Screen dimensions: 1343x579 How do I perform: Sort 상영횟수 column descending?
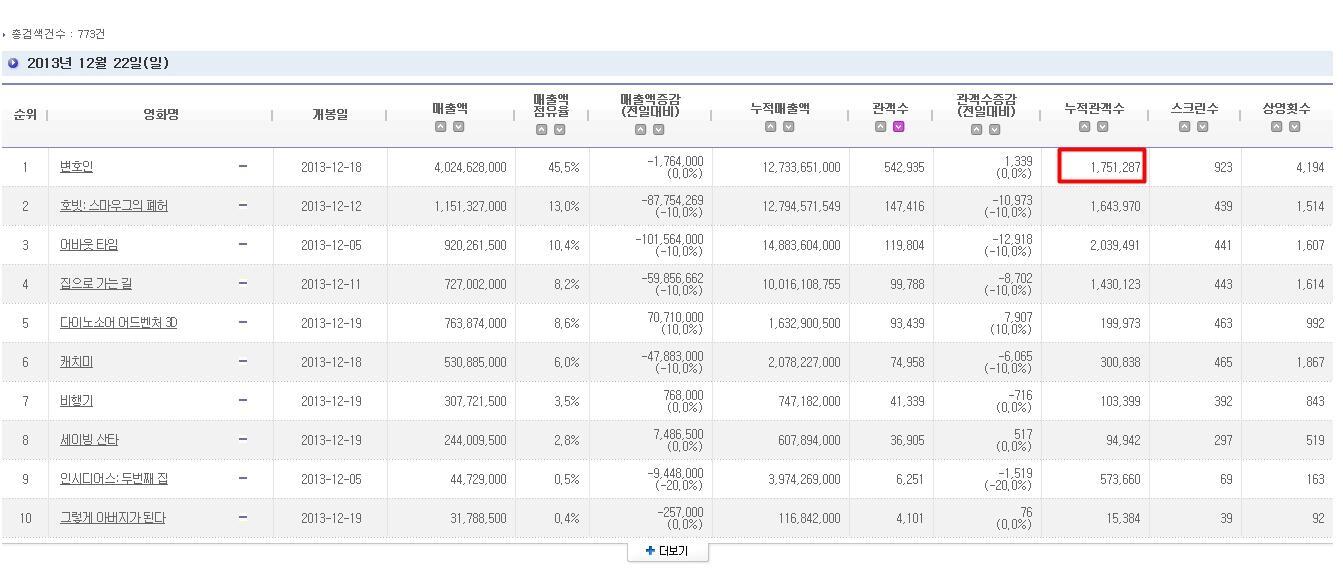coord(1295,127)
